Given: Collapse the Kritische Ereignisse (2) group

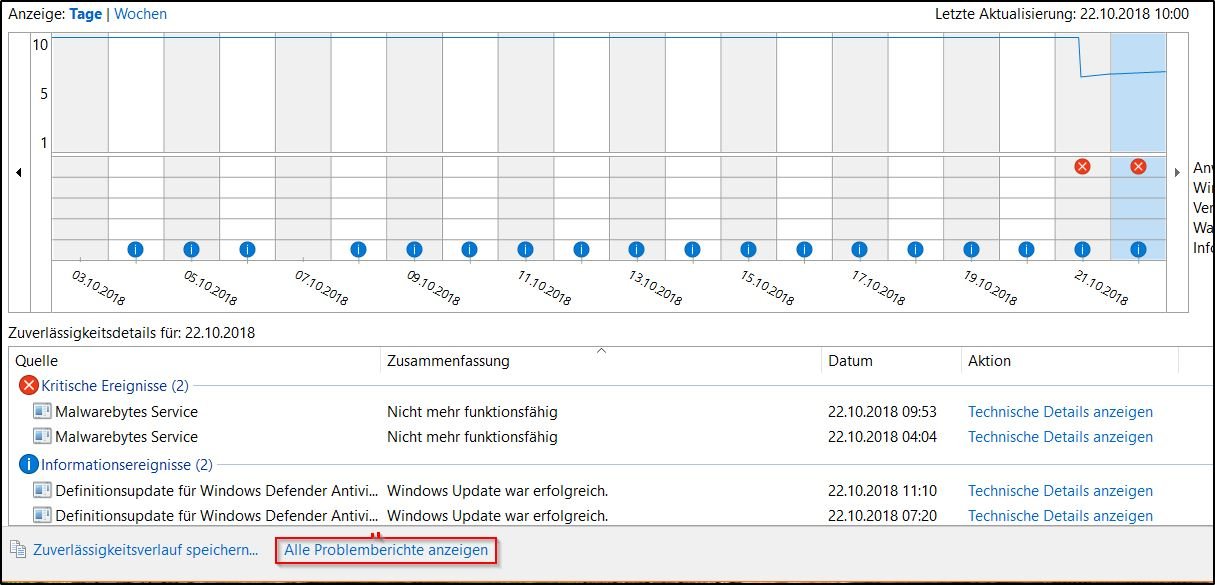Looking at the screenshot, I should click(x=115, y=386).
